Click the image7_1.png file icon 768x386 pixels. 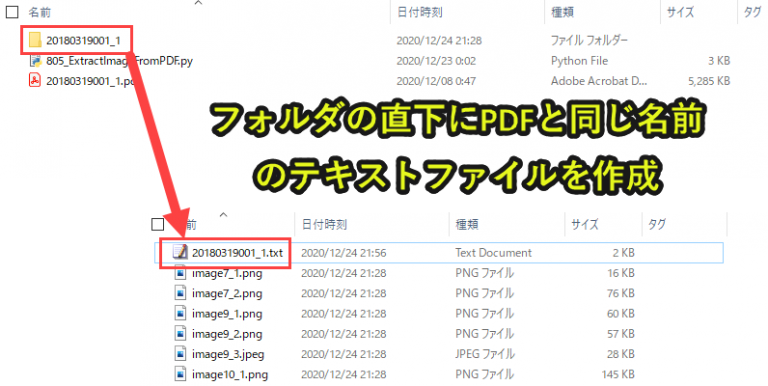pyautogui.click(x=181, y=273)
